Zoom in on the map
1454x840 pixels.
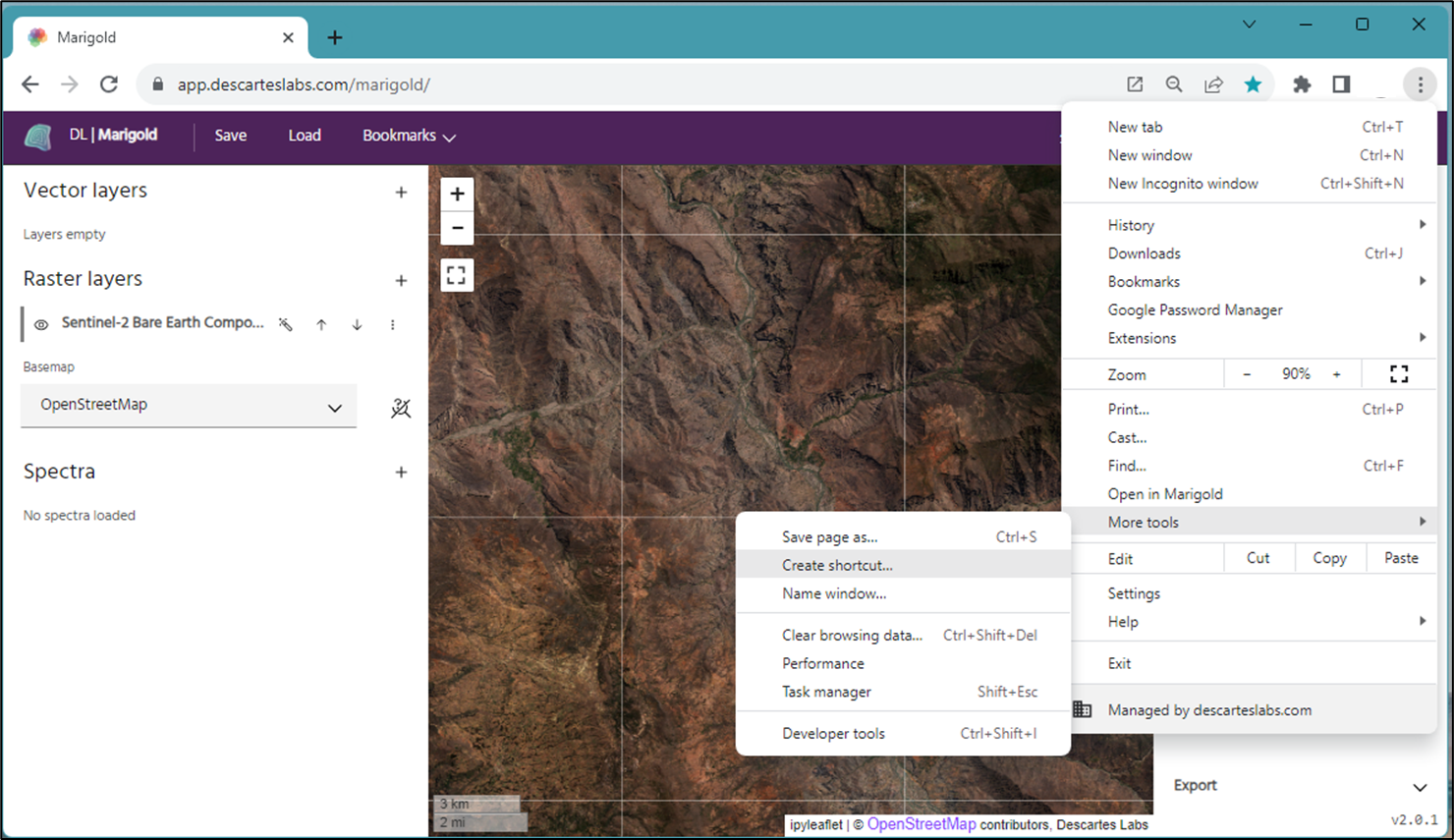point(457,194)
